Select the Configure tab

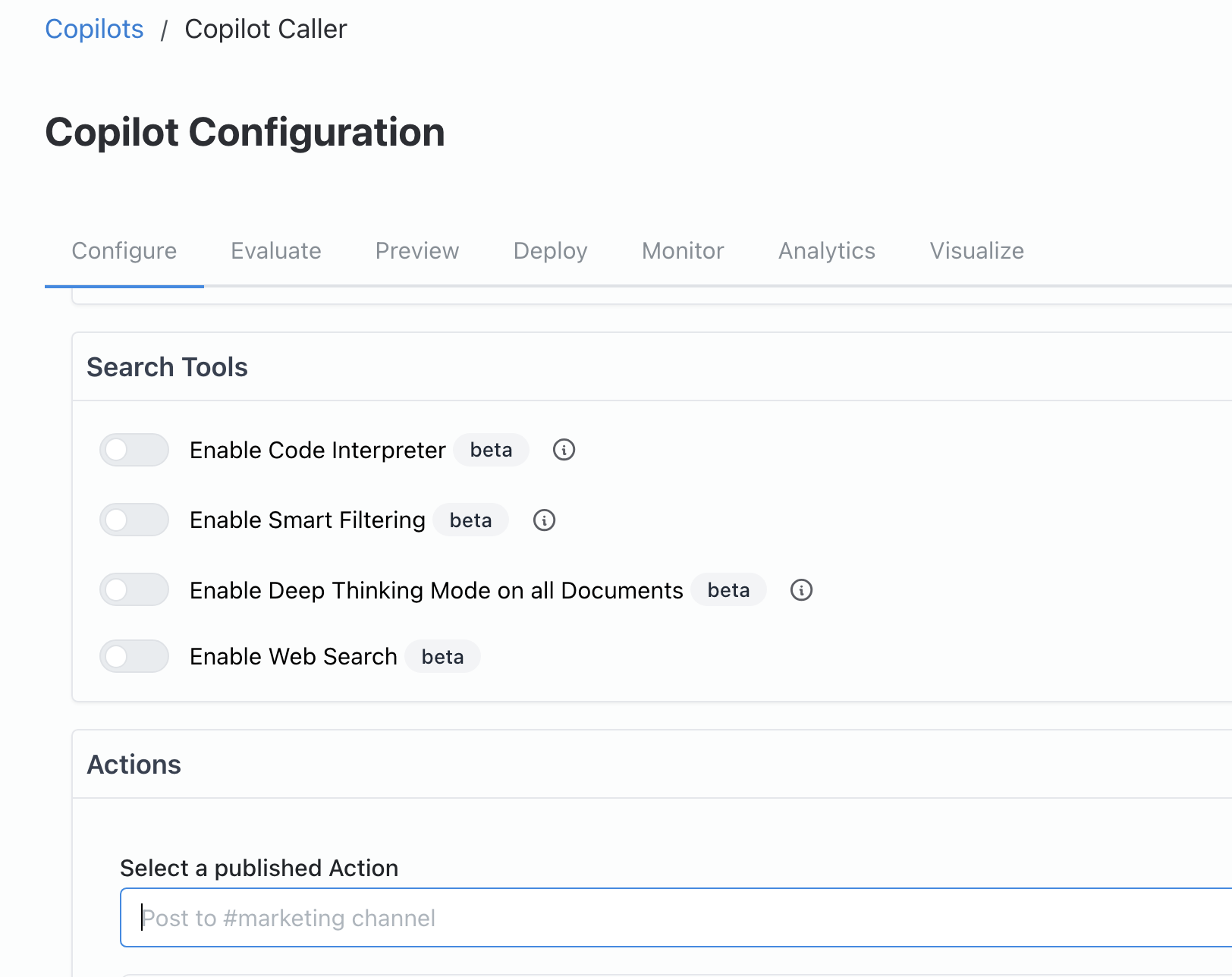[124, 250]
